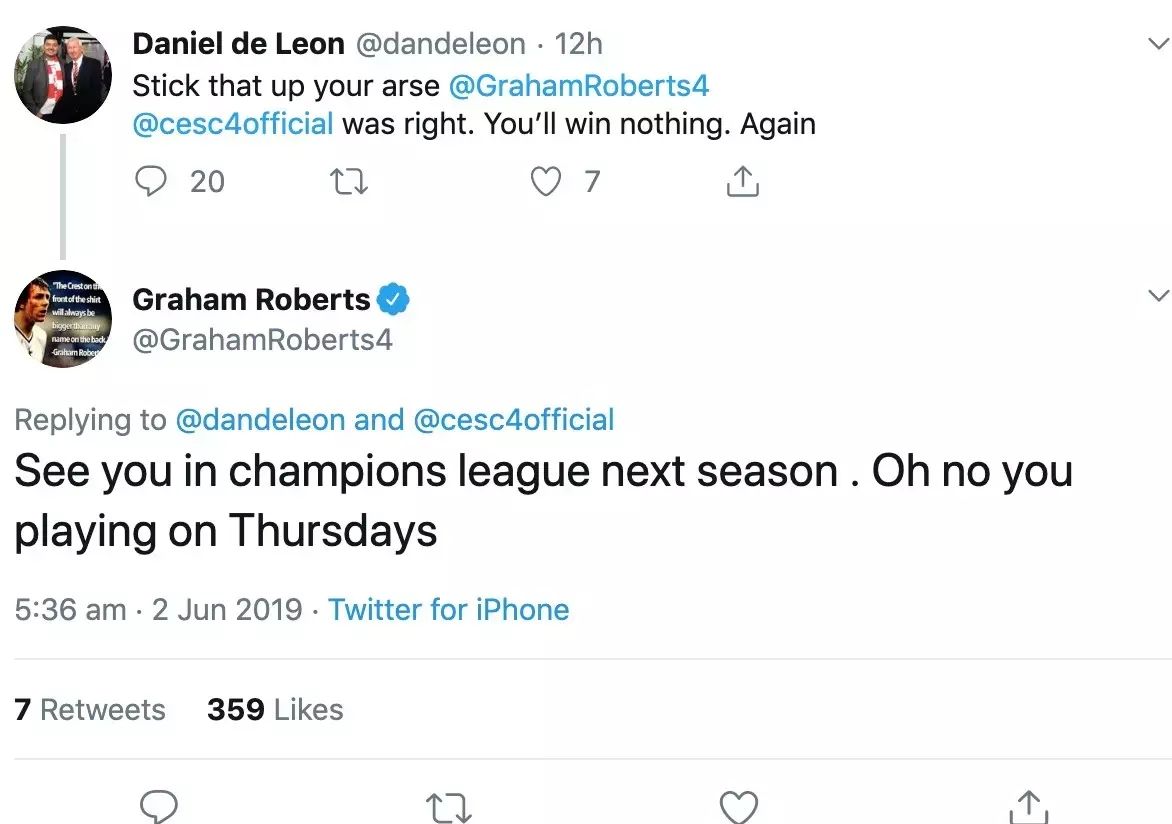This screenshot has width=1172, height=824.
Task: Open Daniel de Leon's profile picture
Action: click(62, 75)
